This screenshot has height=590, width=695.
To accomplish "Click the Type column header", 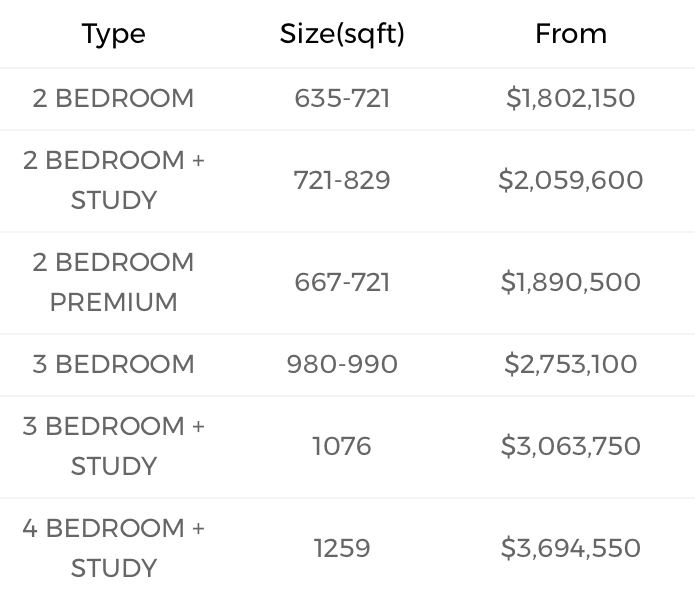I will (x=113, y=34).
